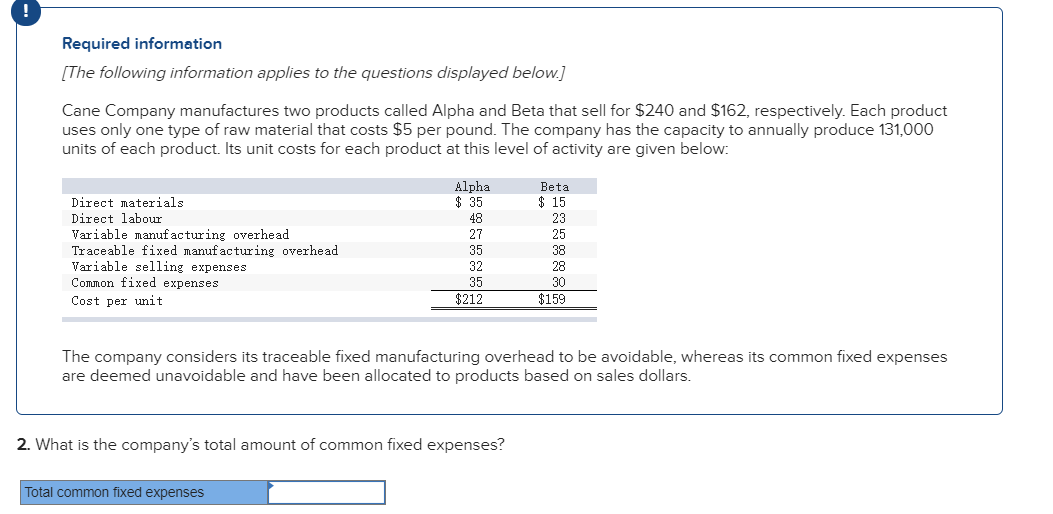This screenshot has height=514, width=1053.
Task: Click the Traceable fixed manufacturing overhead label
Action: tap(205, 251)
